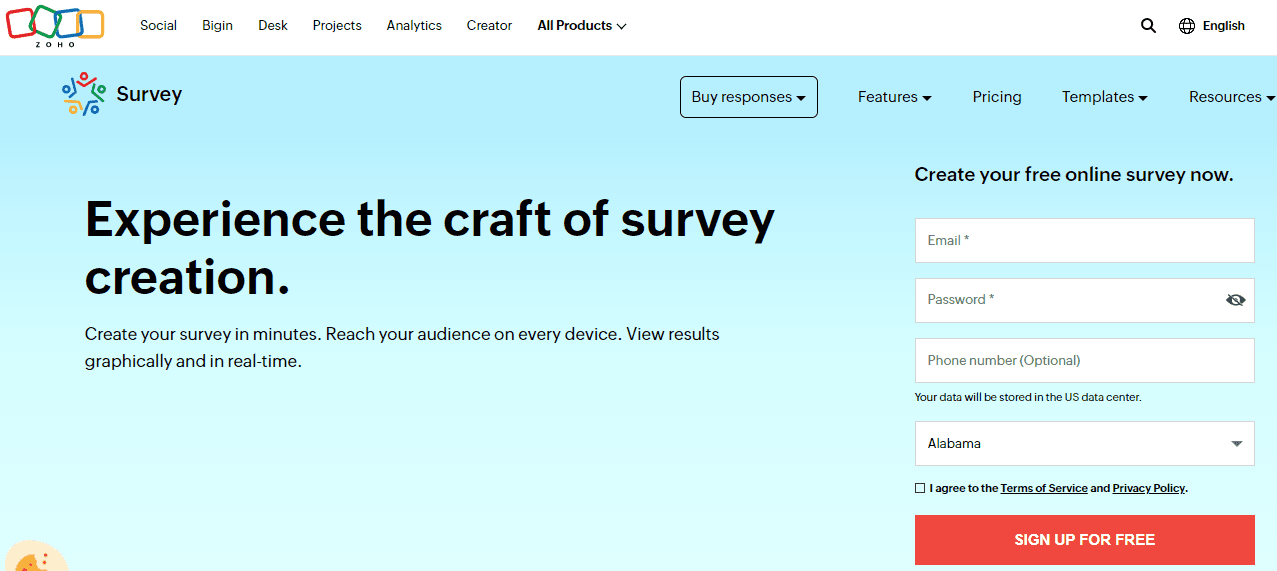Expand the Templates menu
Screen dimensions: 1277x571
[x=1104, y=97]
